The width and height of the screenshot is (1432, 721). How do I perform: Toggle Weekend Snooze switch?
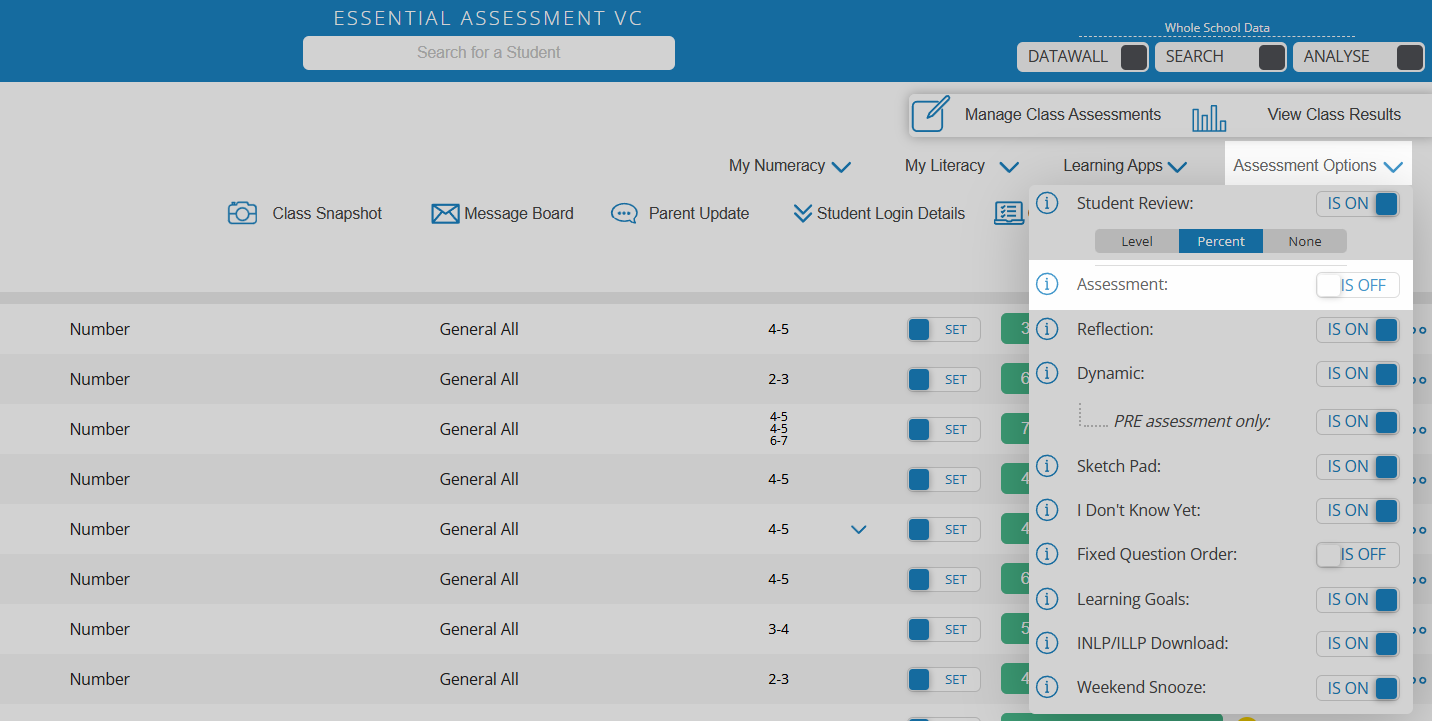1358,688
